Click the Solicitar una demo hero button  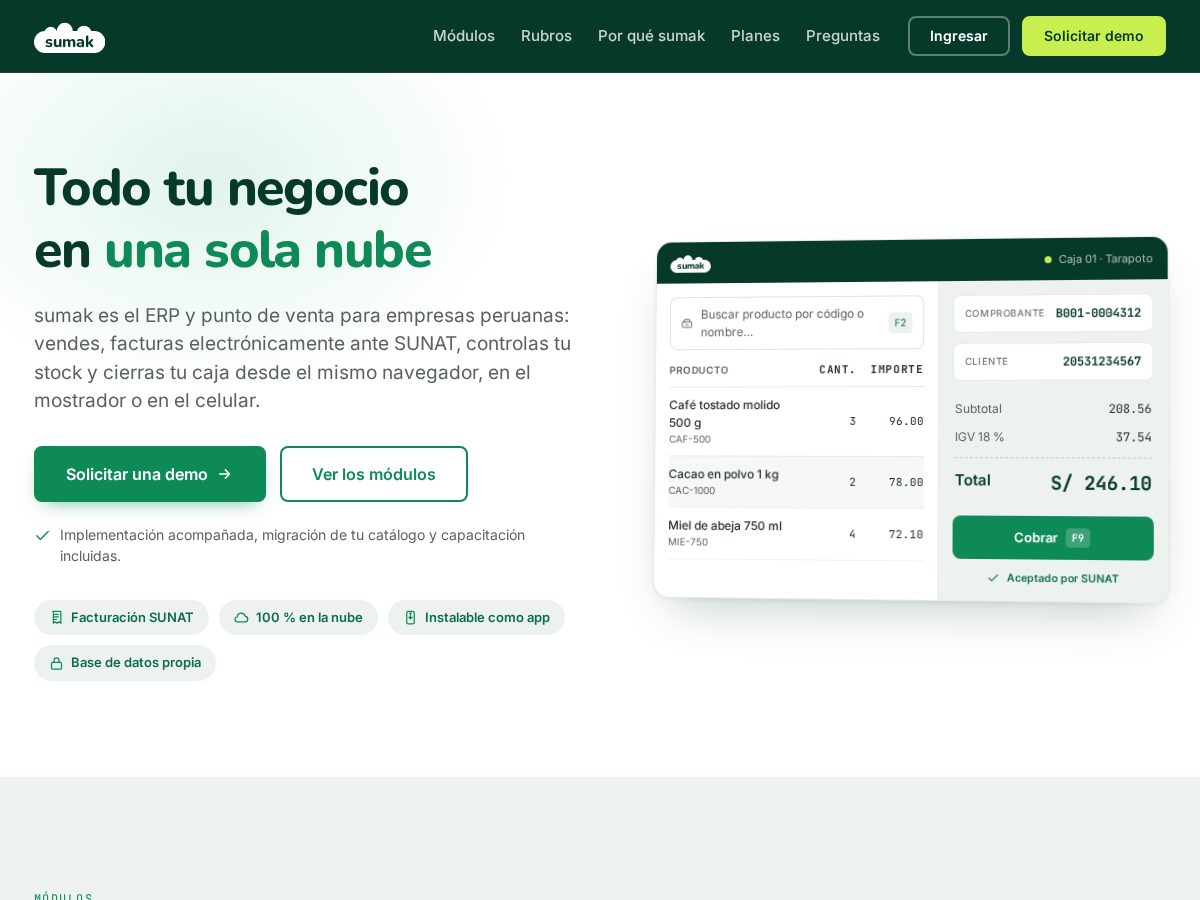point(150,474)
